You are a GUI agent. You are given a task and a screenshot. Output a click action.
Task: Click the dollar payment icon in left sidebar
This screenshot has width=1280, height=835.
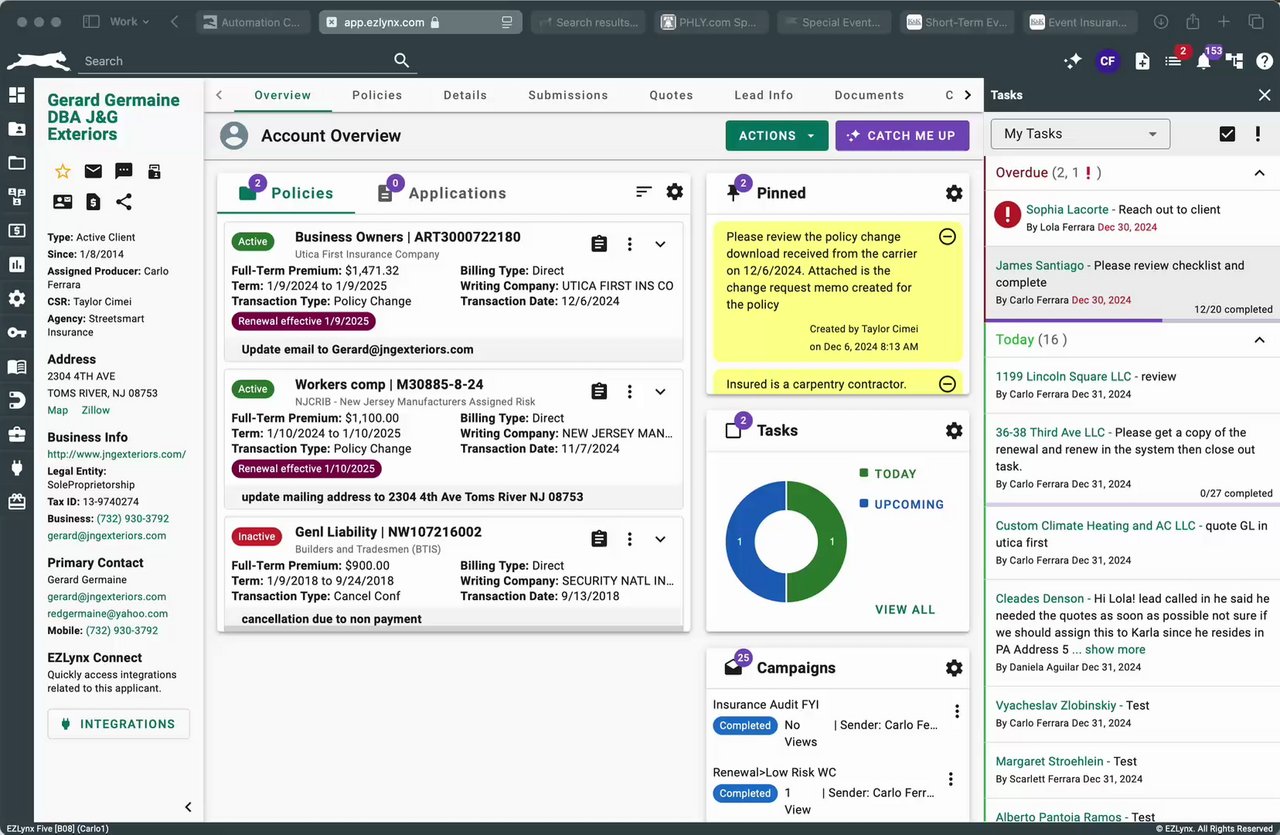click(17, 231)
